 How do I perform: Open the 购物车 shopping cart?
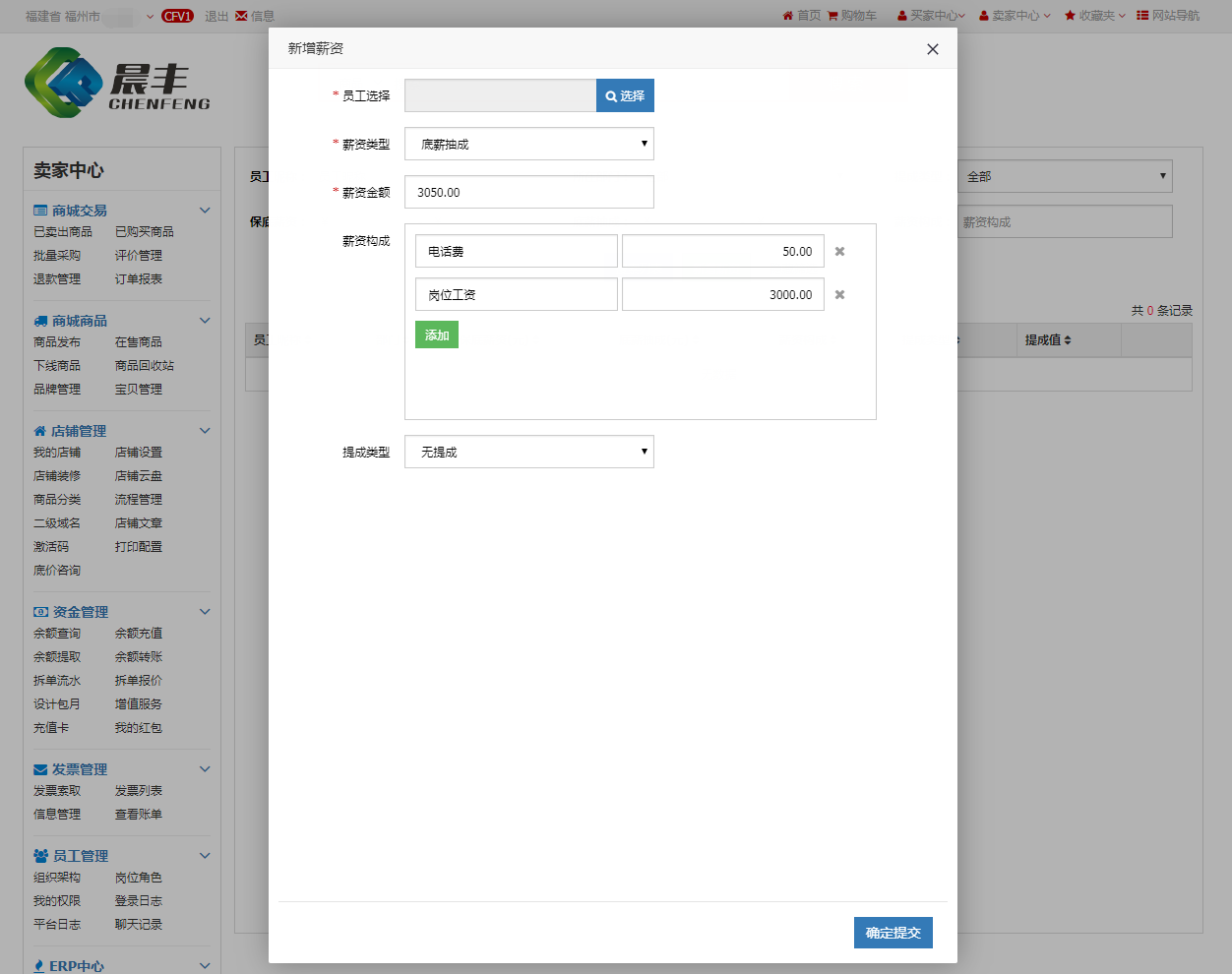851,16
